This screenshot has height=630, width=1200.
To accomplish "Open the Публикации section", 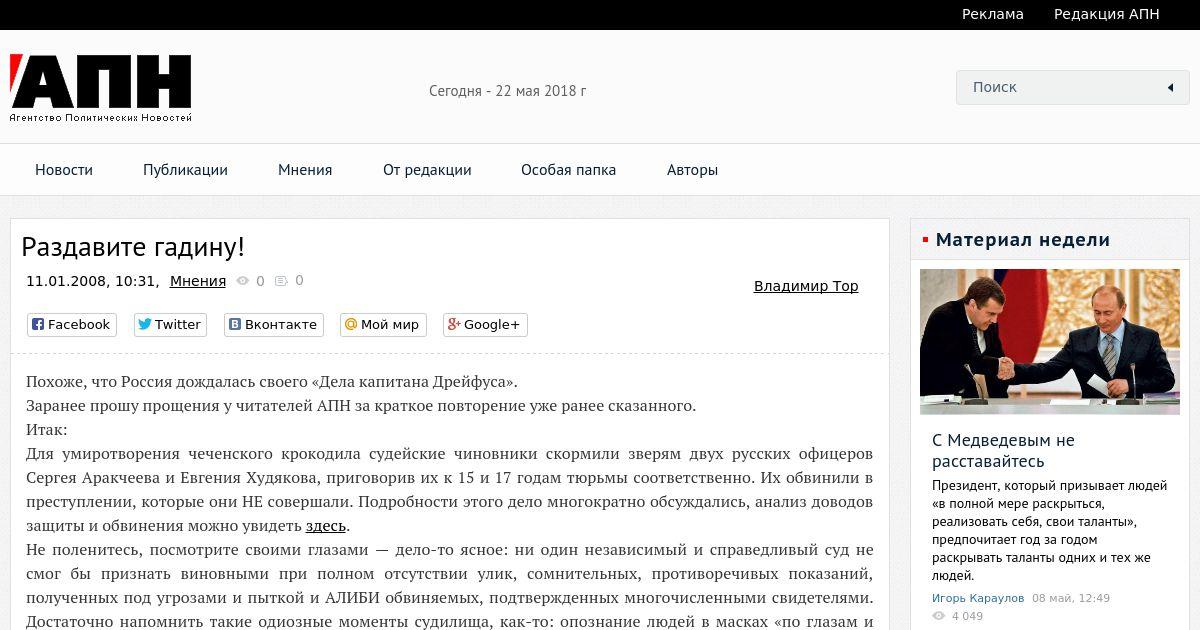I will (185, 170).
